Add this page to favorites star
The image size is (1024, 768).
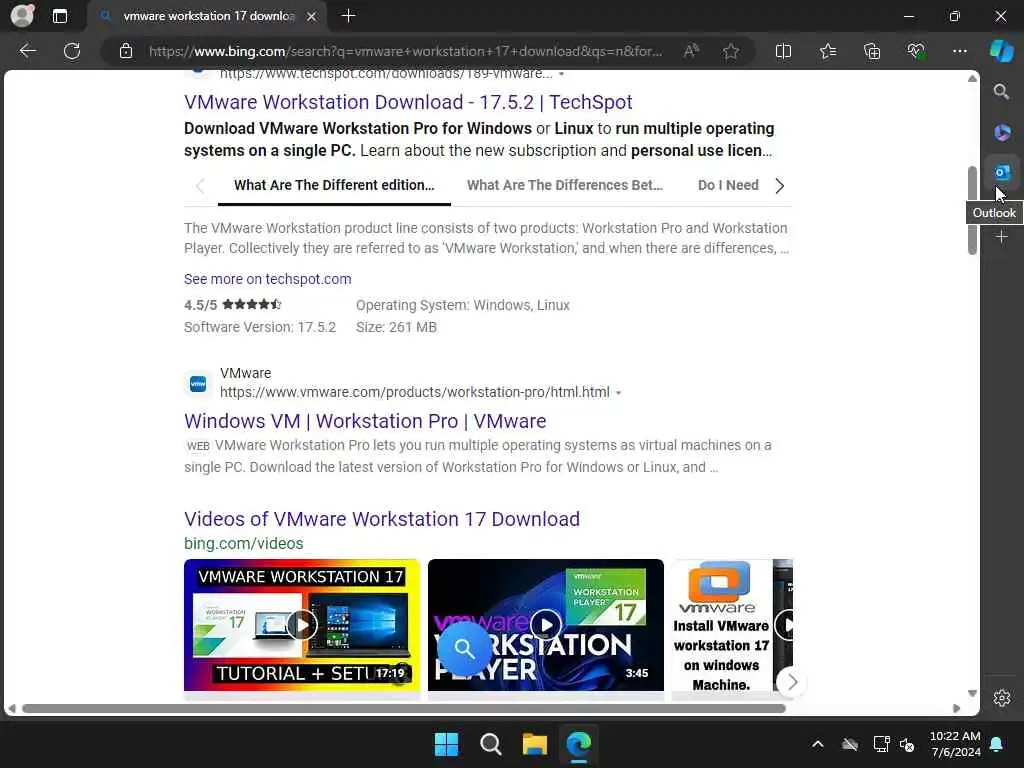[731, 51]
